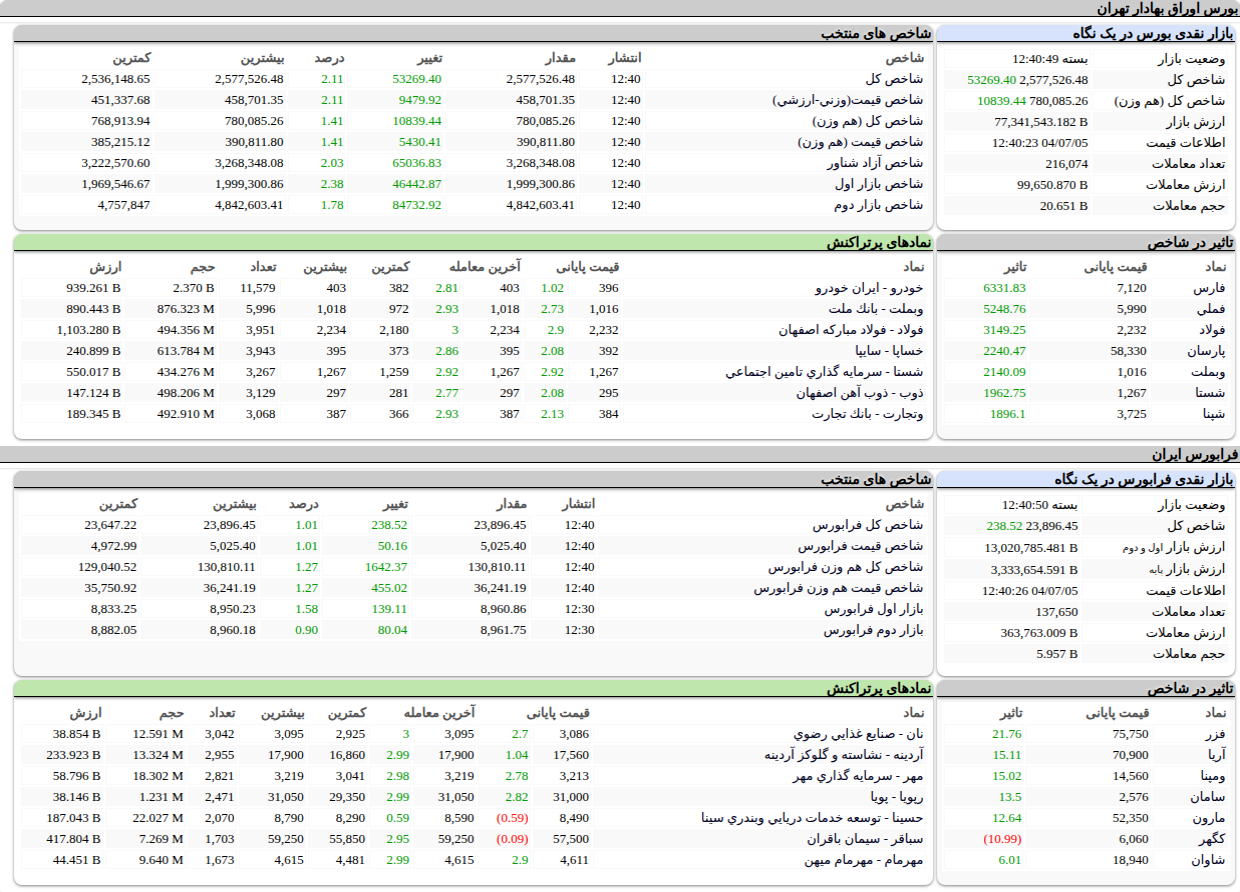This screenshot has height=892, width=1240.
Task: Open the خساپا - سایپا symbol link
Action: point(889,351)
